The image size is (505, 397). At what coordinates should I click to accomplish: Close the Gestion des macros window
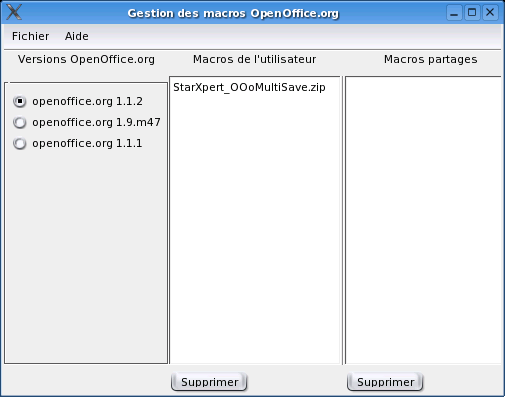pos(490,13)
